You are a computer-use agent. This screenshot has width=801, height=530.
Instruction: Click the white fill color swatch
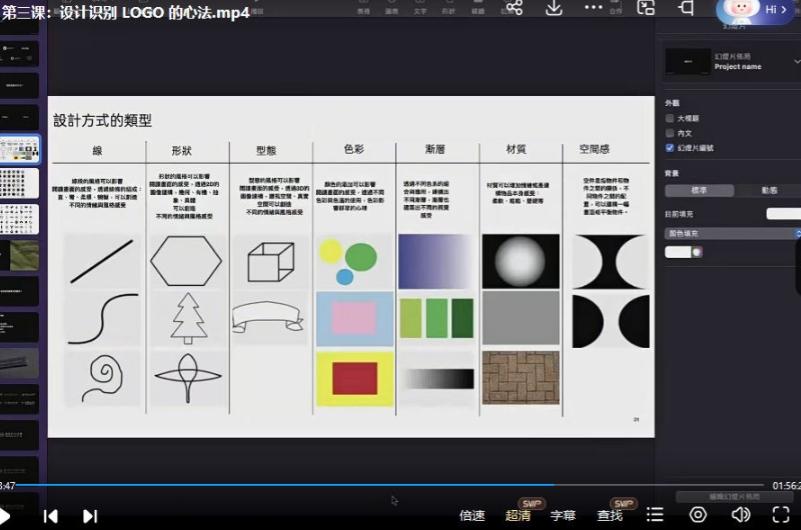(679, 252)
